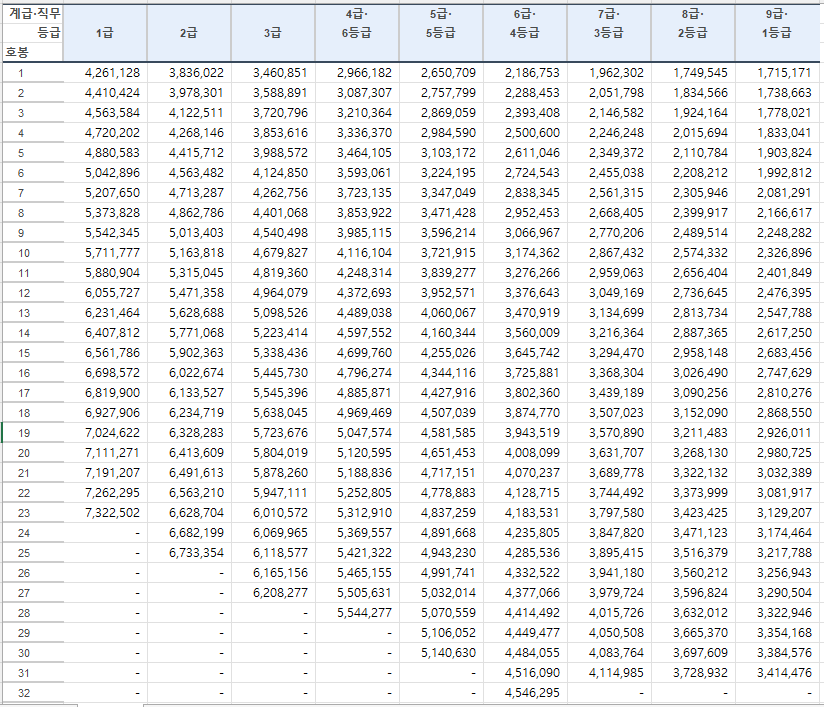
Task: Select cell with value 5,544,277
Action: (357, 612)
